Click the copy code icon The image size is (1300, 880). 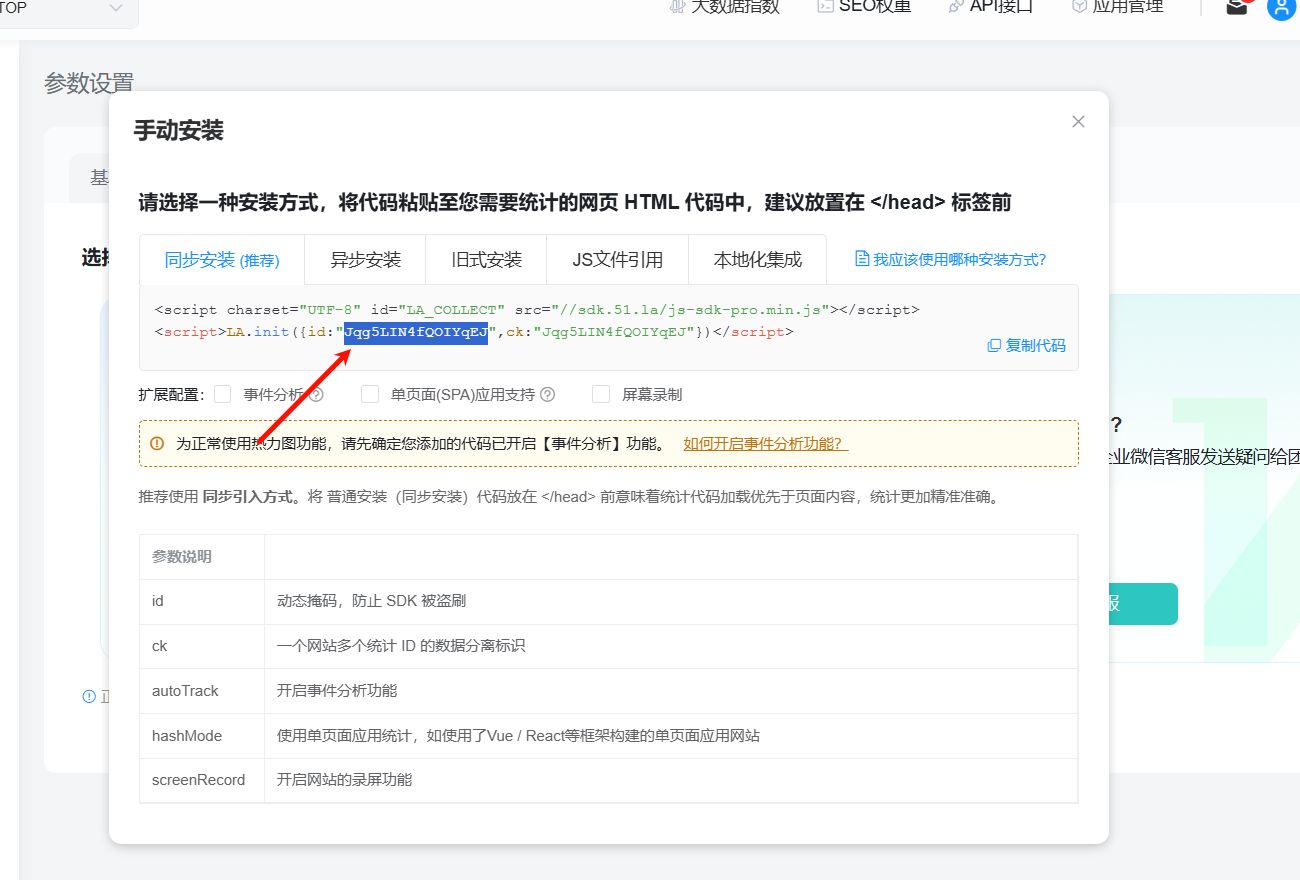[x=994, y=346]
